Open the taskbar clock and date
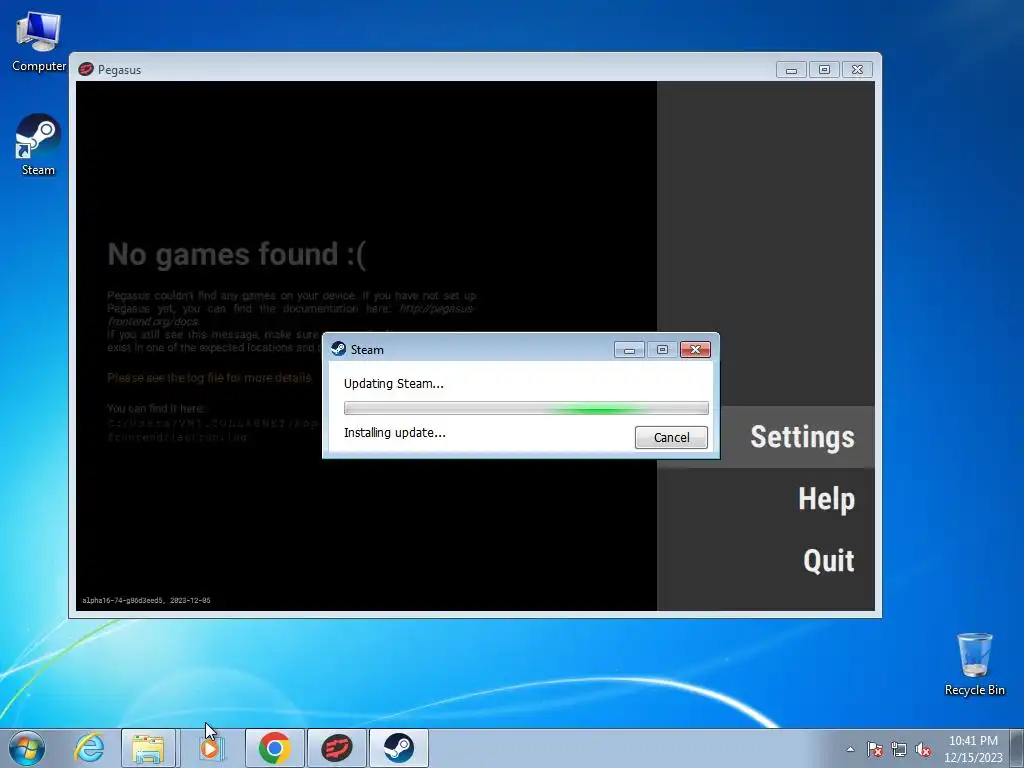1024x768 pixels. tap(973, 749)
